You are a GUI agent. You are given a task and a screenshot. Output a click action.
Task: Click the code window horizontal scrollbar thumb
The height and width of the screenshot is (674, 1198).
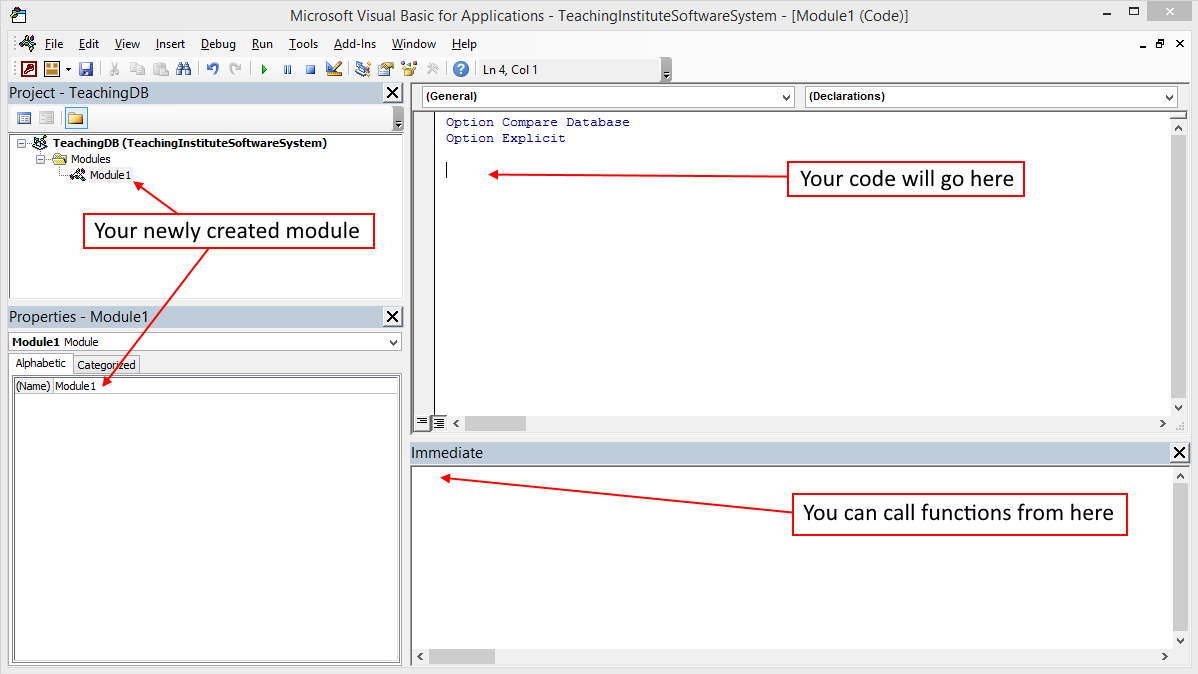(x=495, y=423)
